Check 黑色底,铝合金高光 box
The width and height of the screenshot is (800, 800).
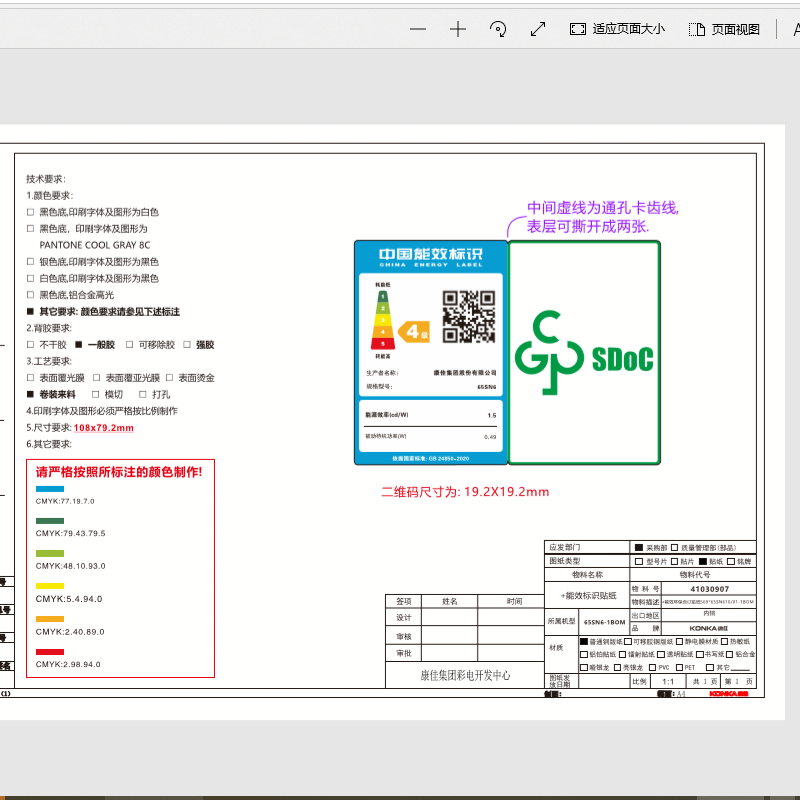pyautogui.click(x=30, y=295)
